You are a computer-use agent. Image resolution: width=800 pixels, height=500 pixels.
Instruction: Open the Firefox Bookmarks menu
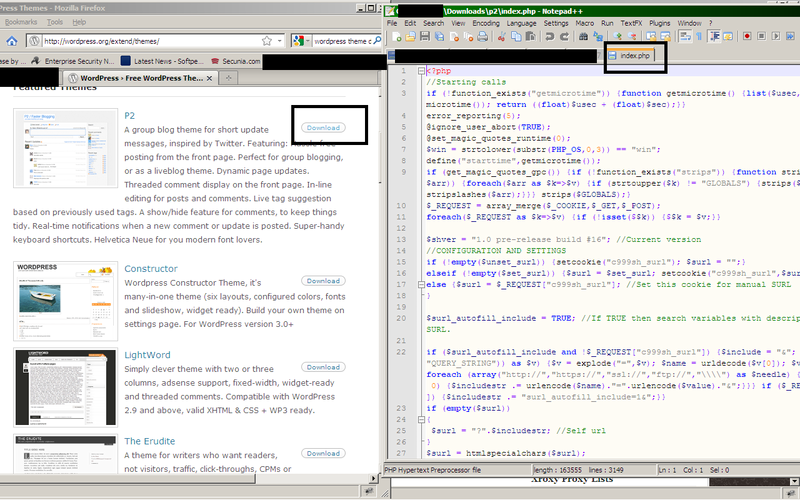[x=20, y=22]
